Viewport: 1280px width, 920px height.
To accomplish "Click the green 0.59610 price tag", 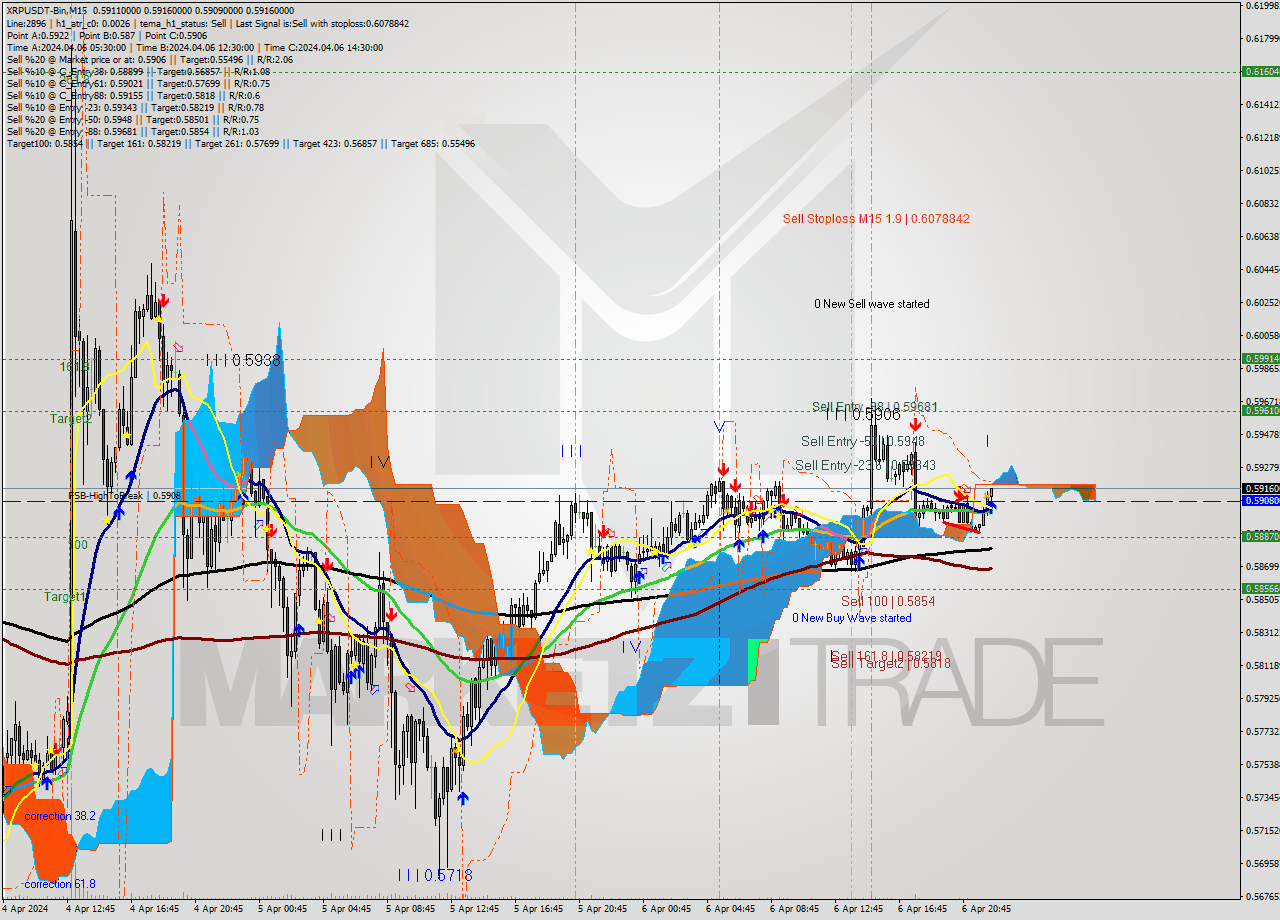I will pos(1260,410).
